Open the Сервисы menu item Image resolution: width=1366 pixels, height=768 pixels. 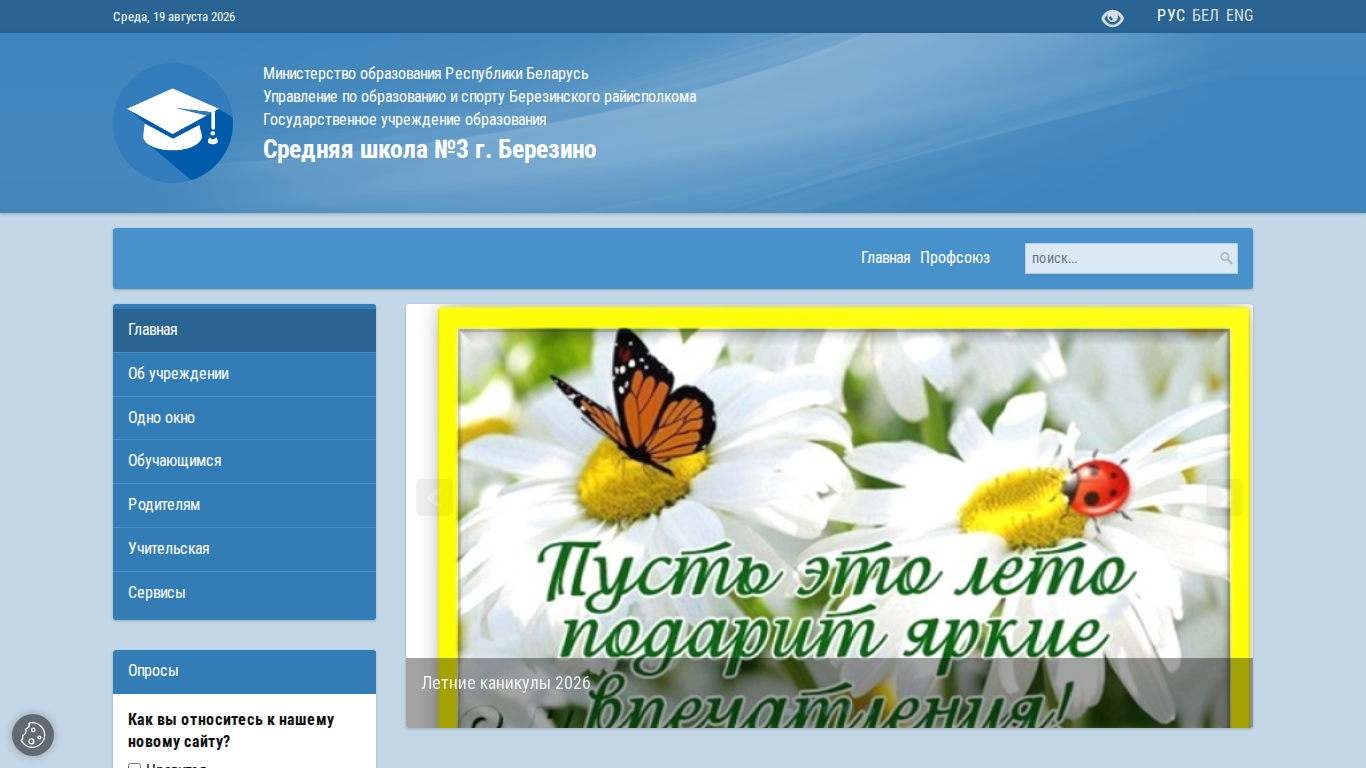244,593
